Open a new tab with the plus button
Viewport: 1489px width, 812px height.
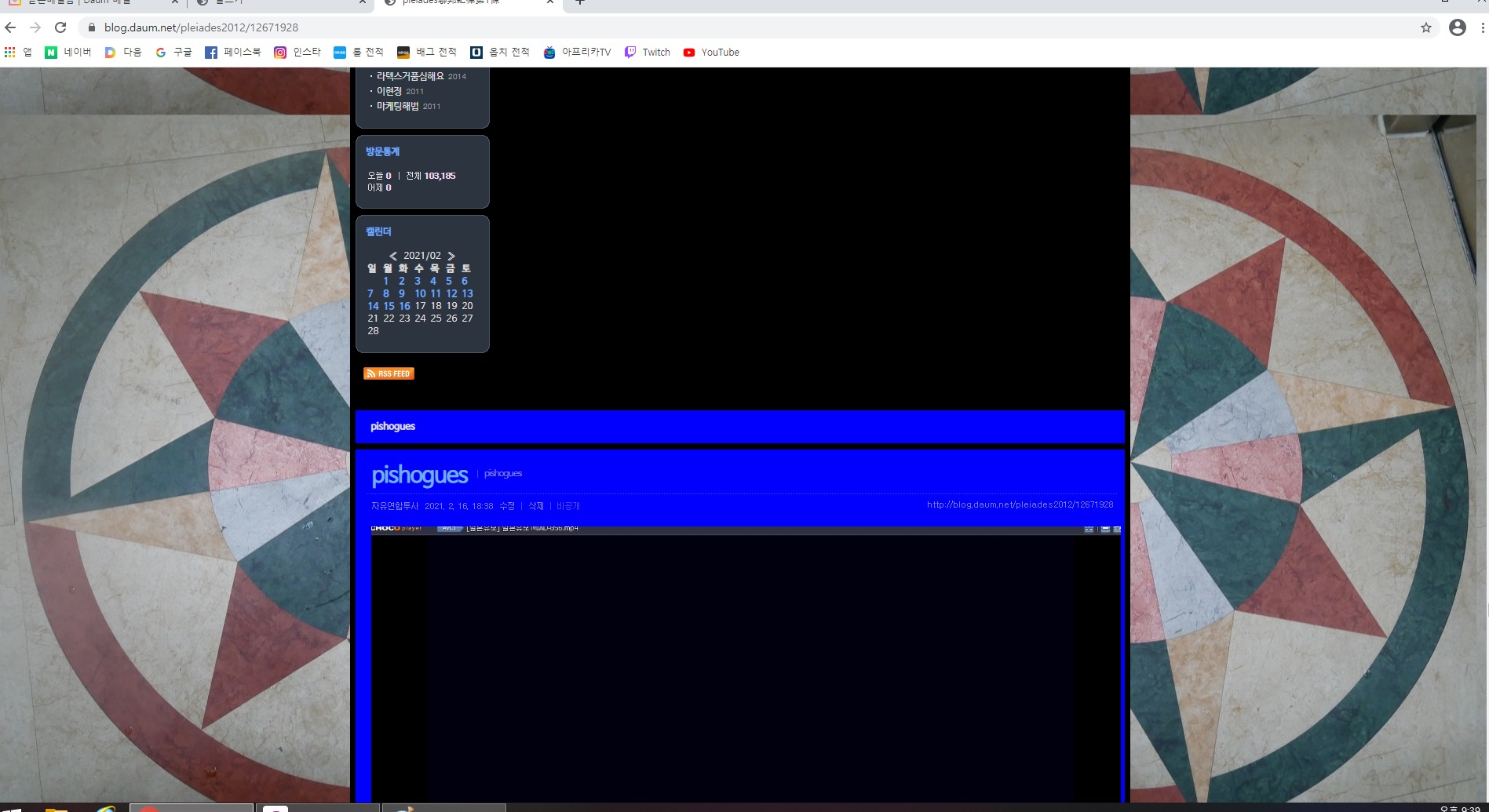(x=580, y=2)
